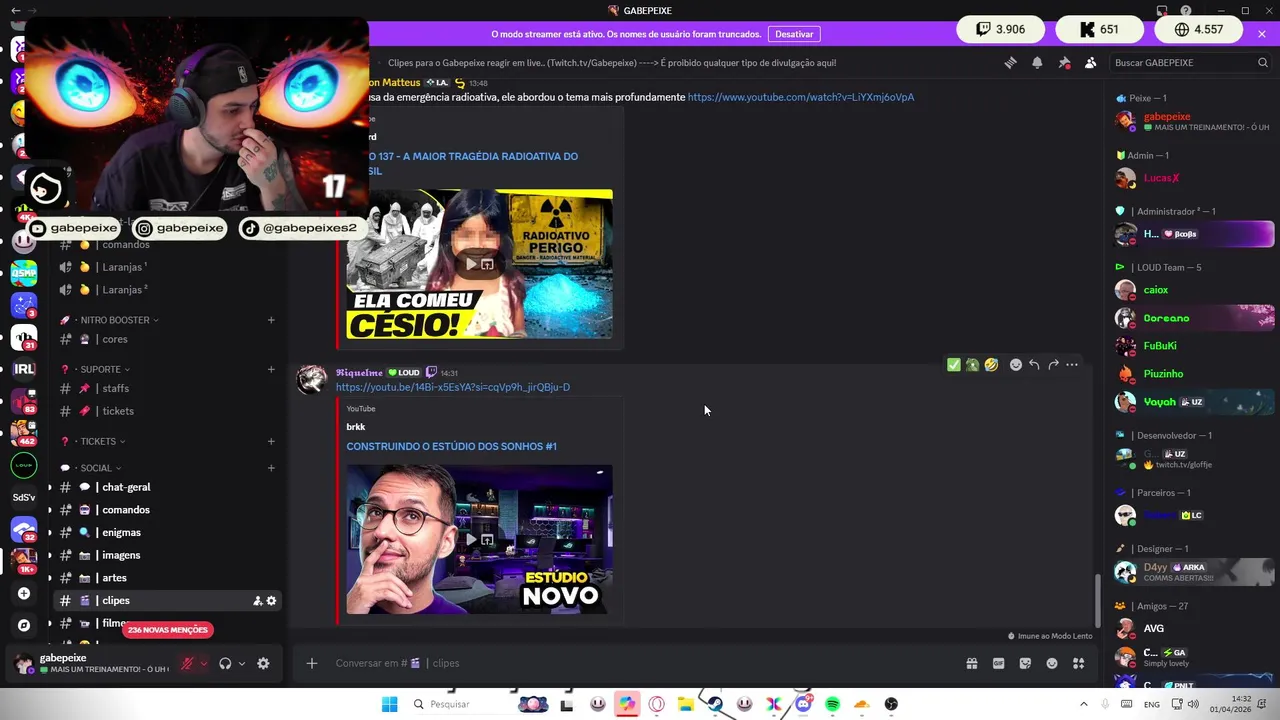The width and height of the screenshot is (1280, 720).
Task: Toggle microphone mute
Action: [186, 663]
